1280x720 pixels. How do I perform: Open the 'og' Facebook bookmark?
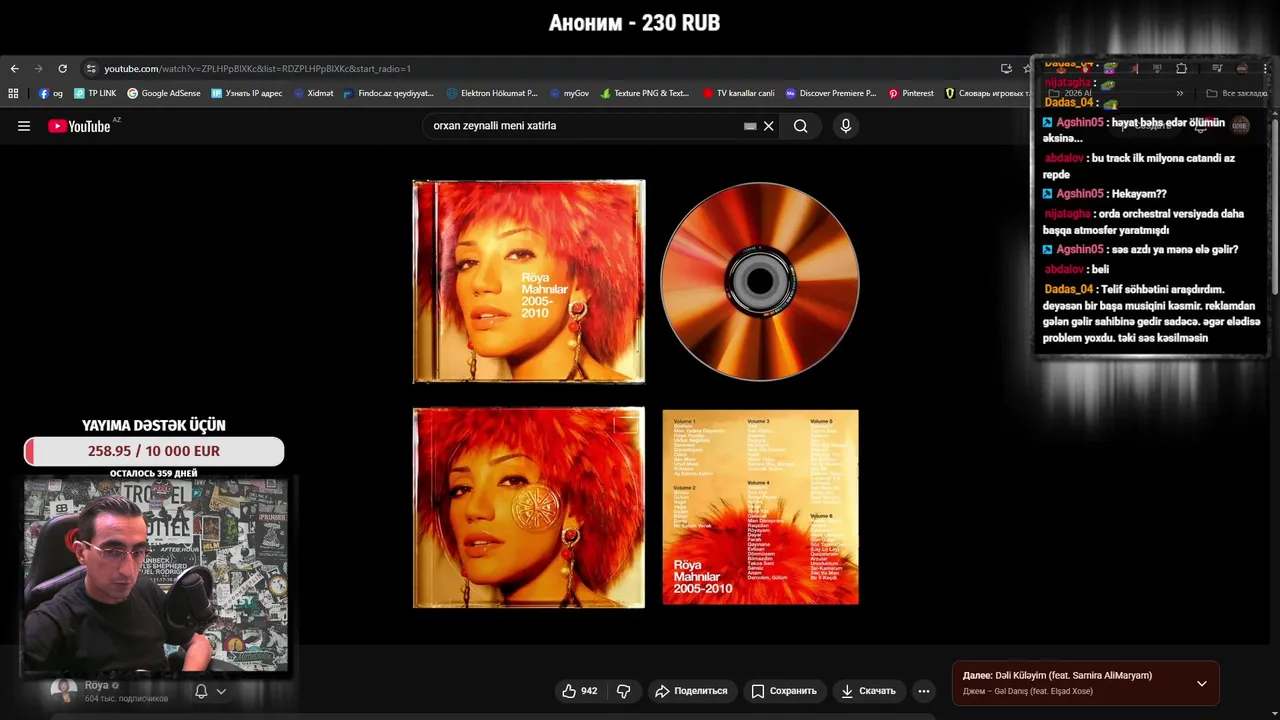coord(51,93)
